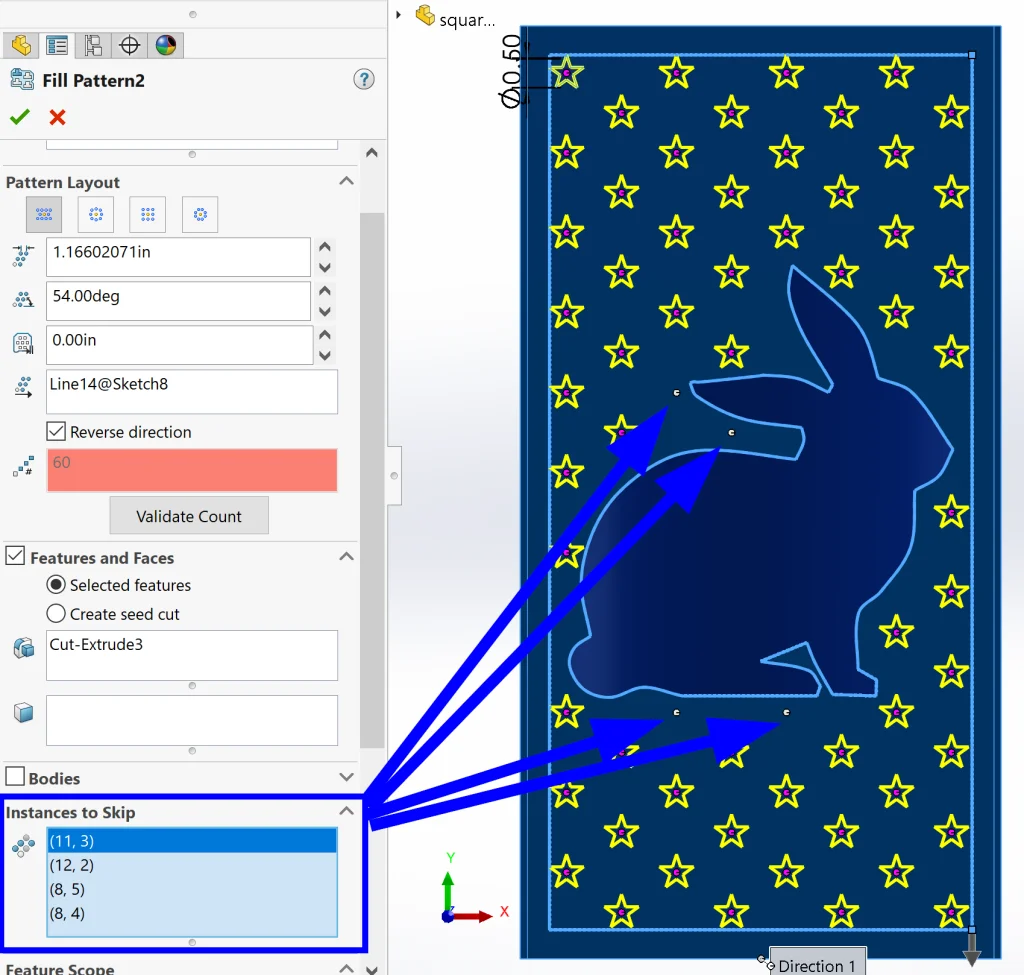Select the Circular pattern layout
Screen dimensions: 1024x975
tap(95, 214)
